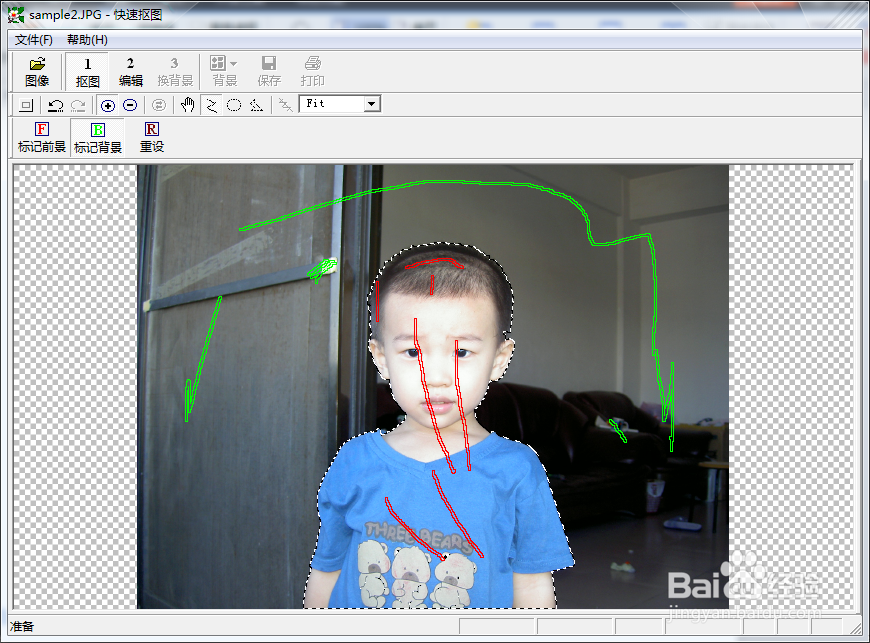Image resolution: width=870 pixels, height=643 pixels.
Task: Select the minus (subtract) circle tool
Action: 130,105
